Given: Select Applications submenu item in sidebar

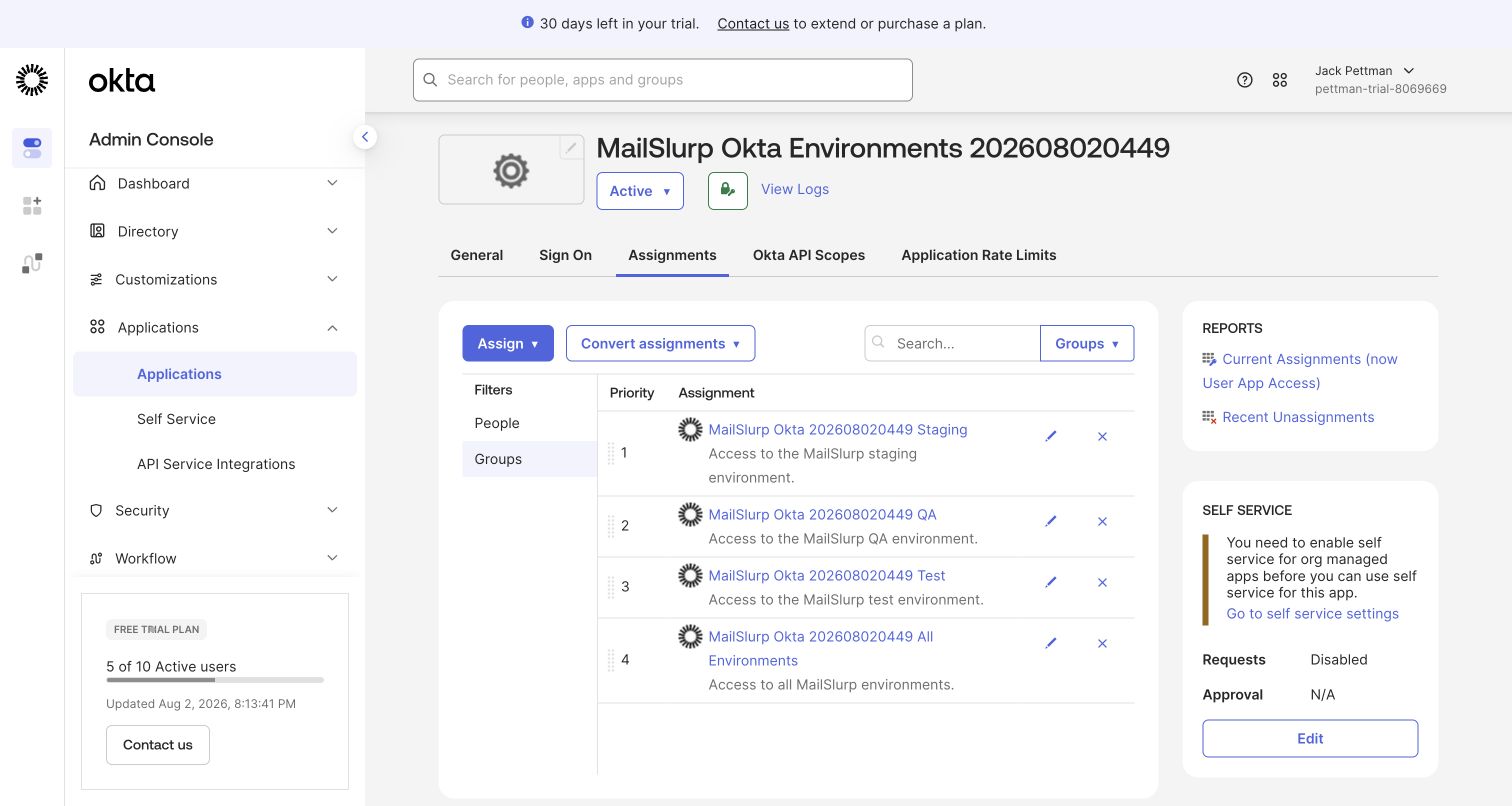Looking at the screenshot, I should click(215, 374).
